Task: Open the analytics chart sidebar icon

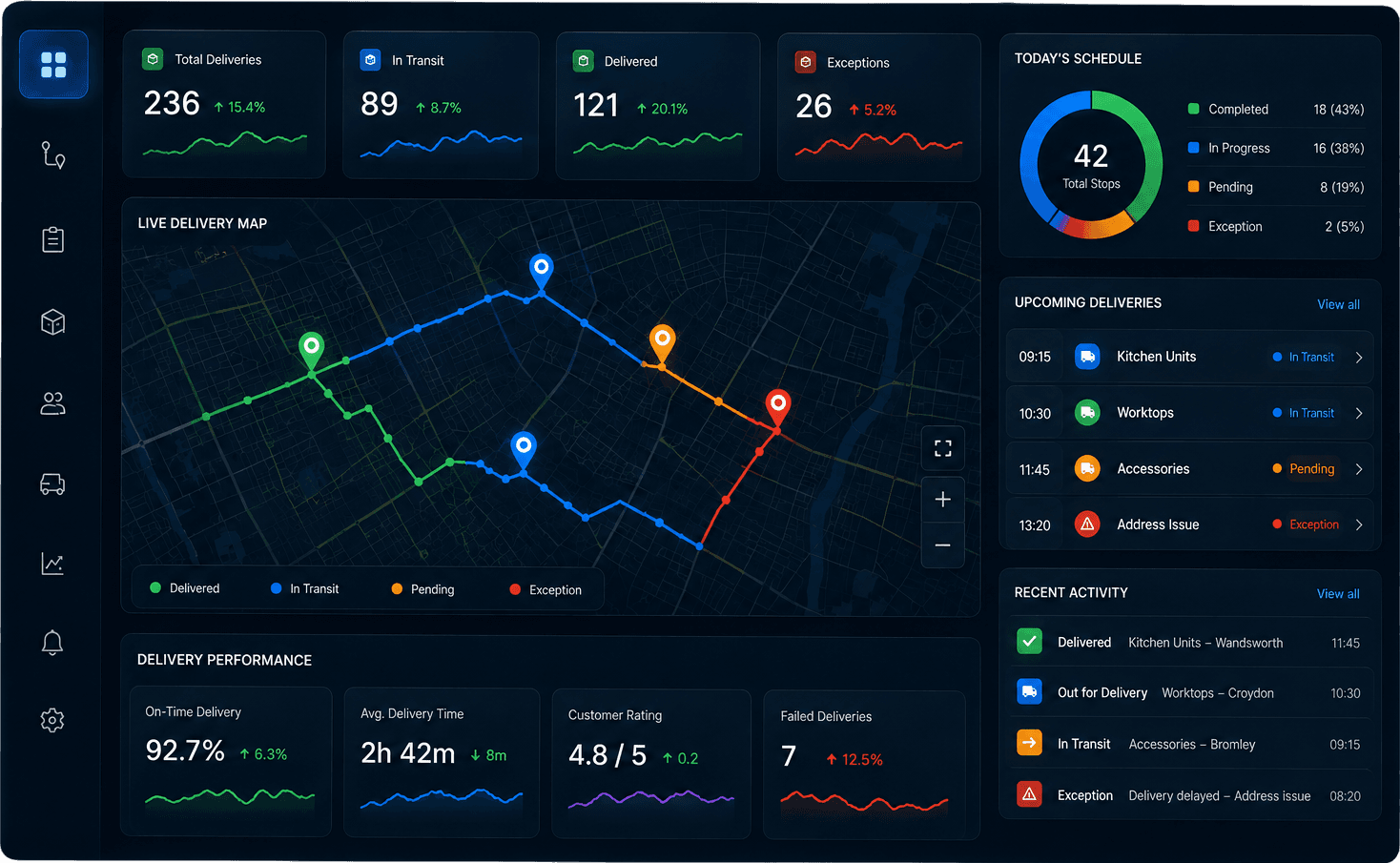Action: pyautogui.click(x=53, y=564)
